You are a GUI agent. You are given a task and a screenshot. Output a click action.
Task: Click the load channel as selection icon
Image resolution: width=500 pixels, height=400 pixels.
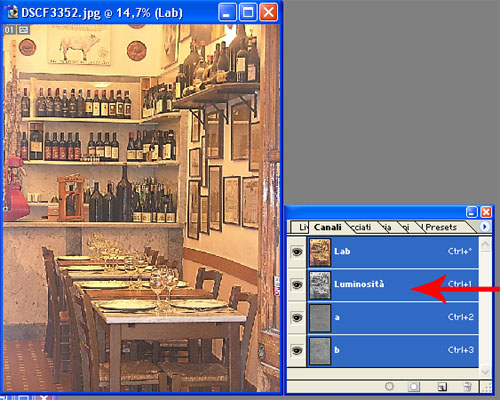pos(389,386)
